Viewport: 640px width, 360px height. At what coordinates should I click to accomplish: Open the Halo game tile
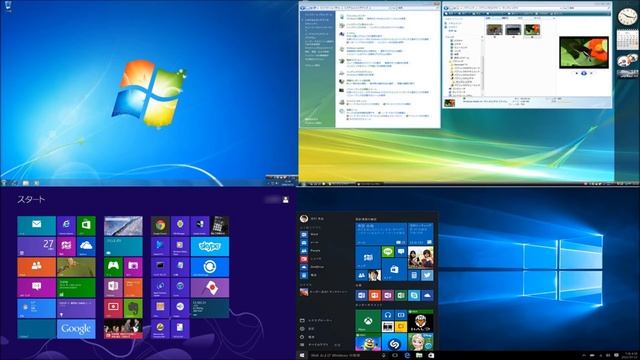[x=421, y=321]
